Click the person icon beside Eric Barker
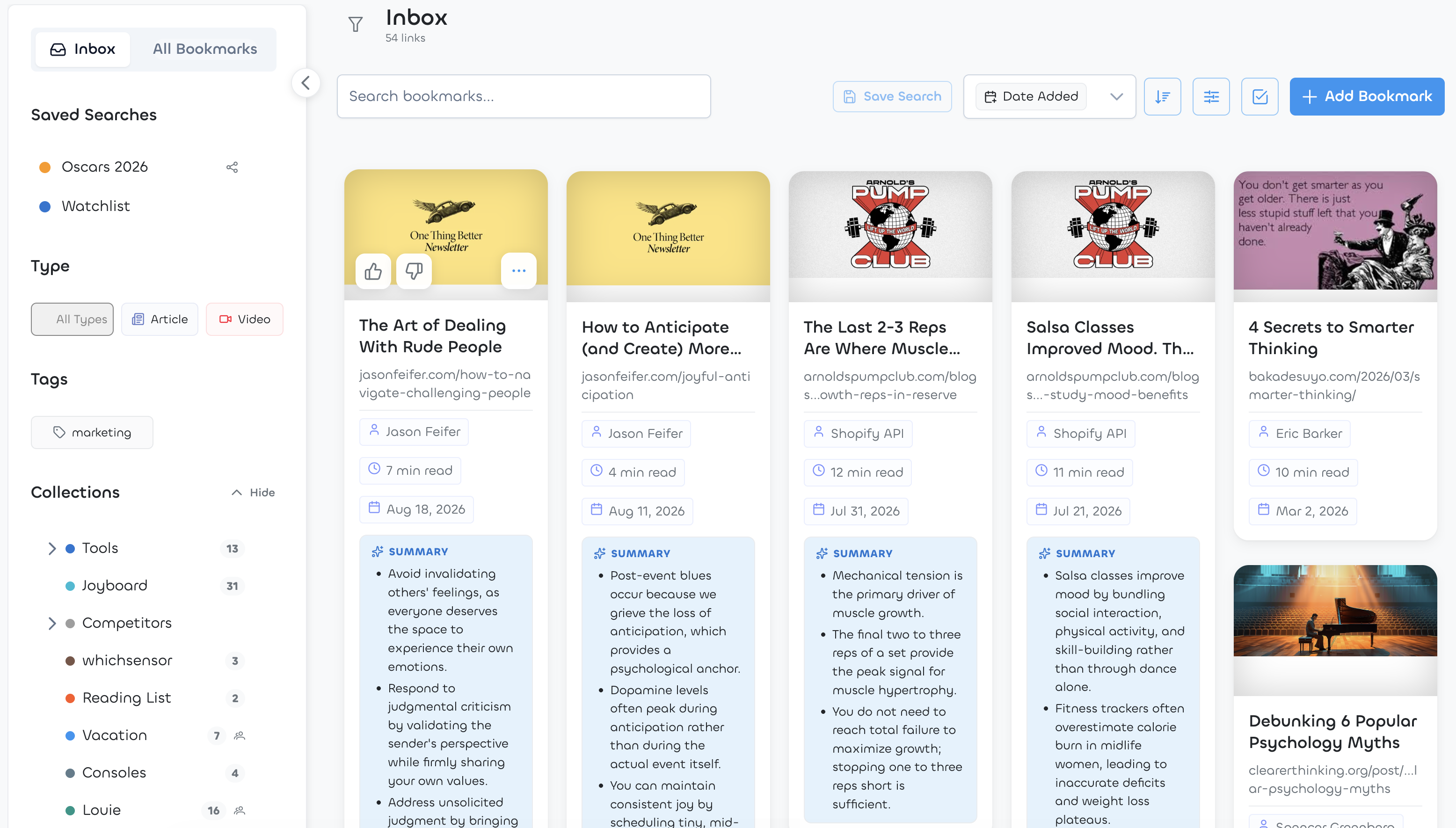Viewport: 1456px width, 828px height. (x=1264, y=432)
